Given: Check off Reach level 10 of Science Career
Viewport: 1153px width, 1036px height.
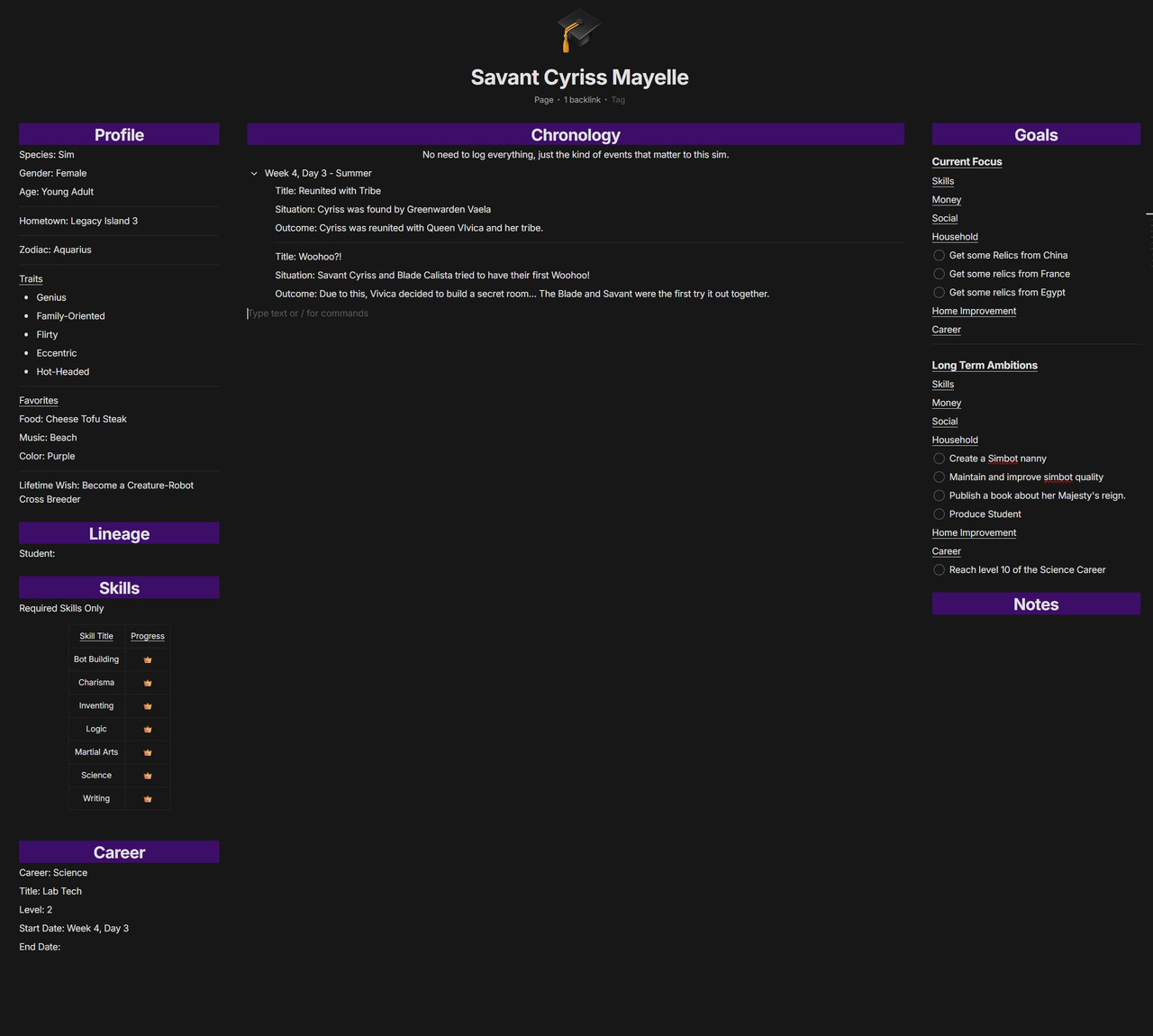Looking at the screenshot, I should [x=939, y=570].
